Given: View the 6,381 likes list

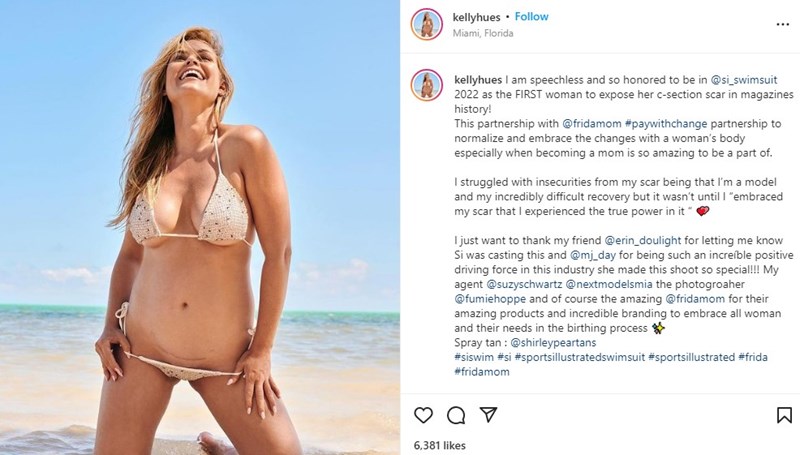Looking at the screenshot, I should tap(440, 443).
